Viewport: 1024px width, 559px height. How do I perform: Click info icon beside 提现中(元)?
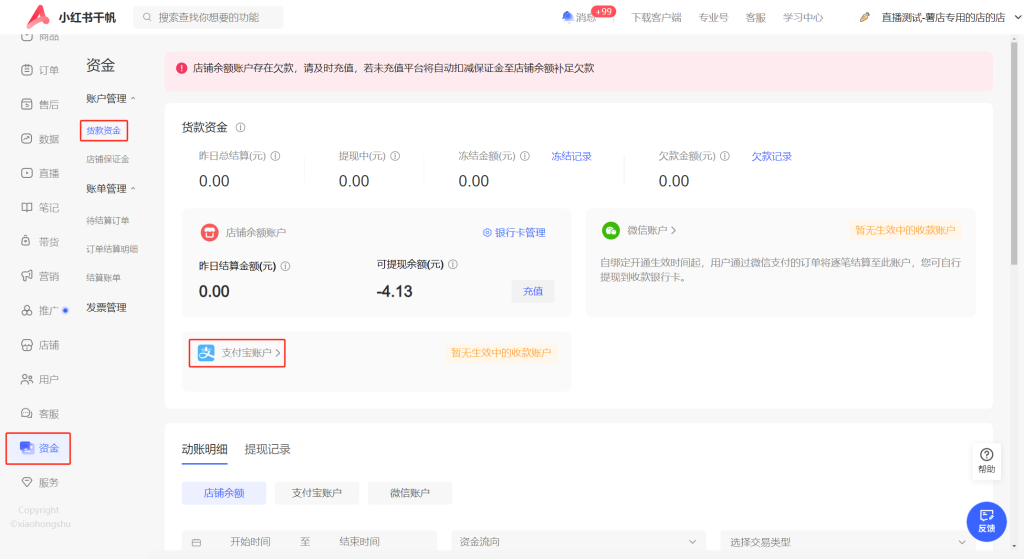coord(395,156)
